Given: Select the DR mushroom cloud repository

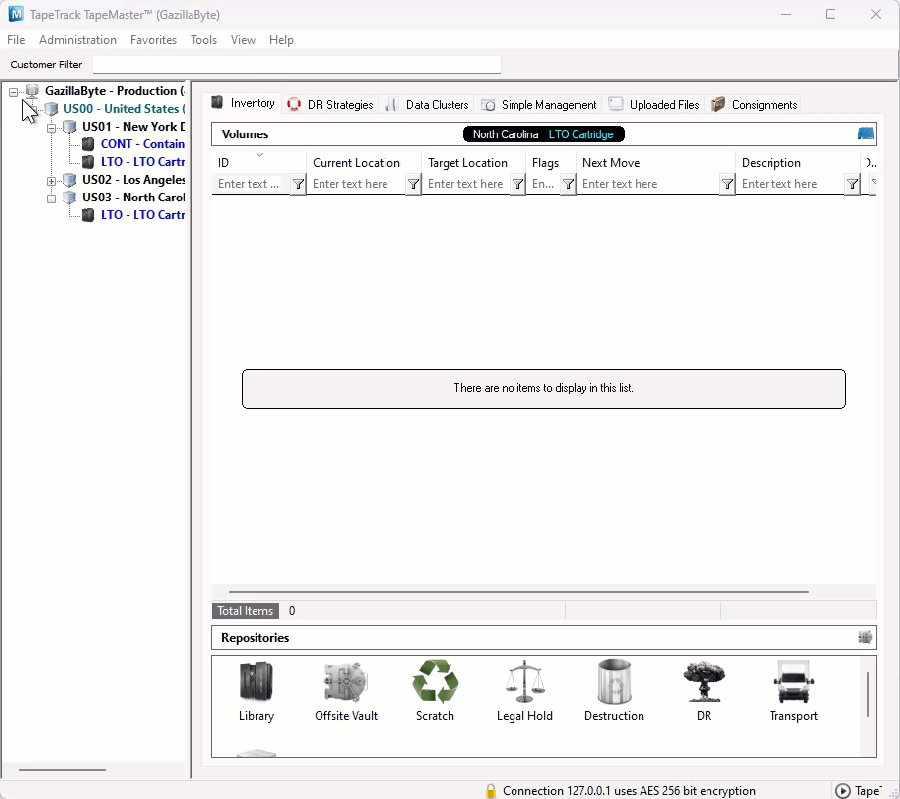Looking at the screenshot, I should [704, 681].
